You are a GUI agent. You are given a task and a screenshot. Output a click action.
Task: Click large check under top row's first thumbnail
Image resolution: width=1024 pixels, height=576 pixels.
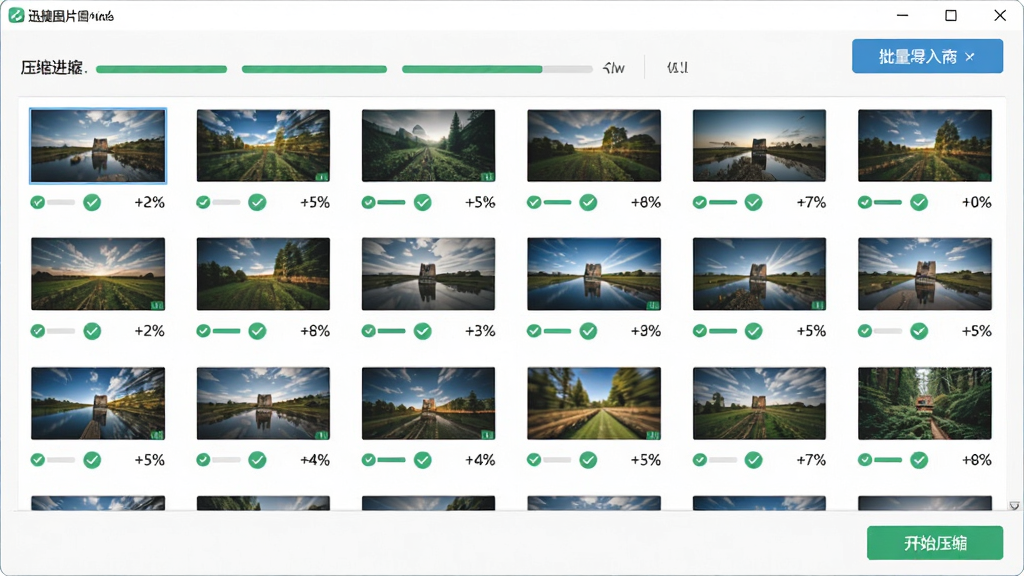coord(92,202)
